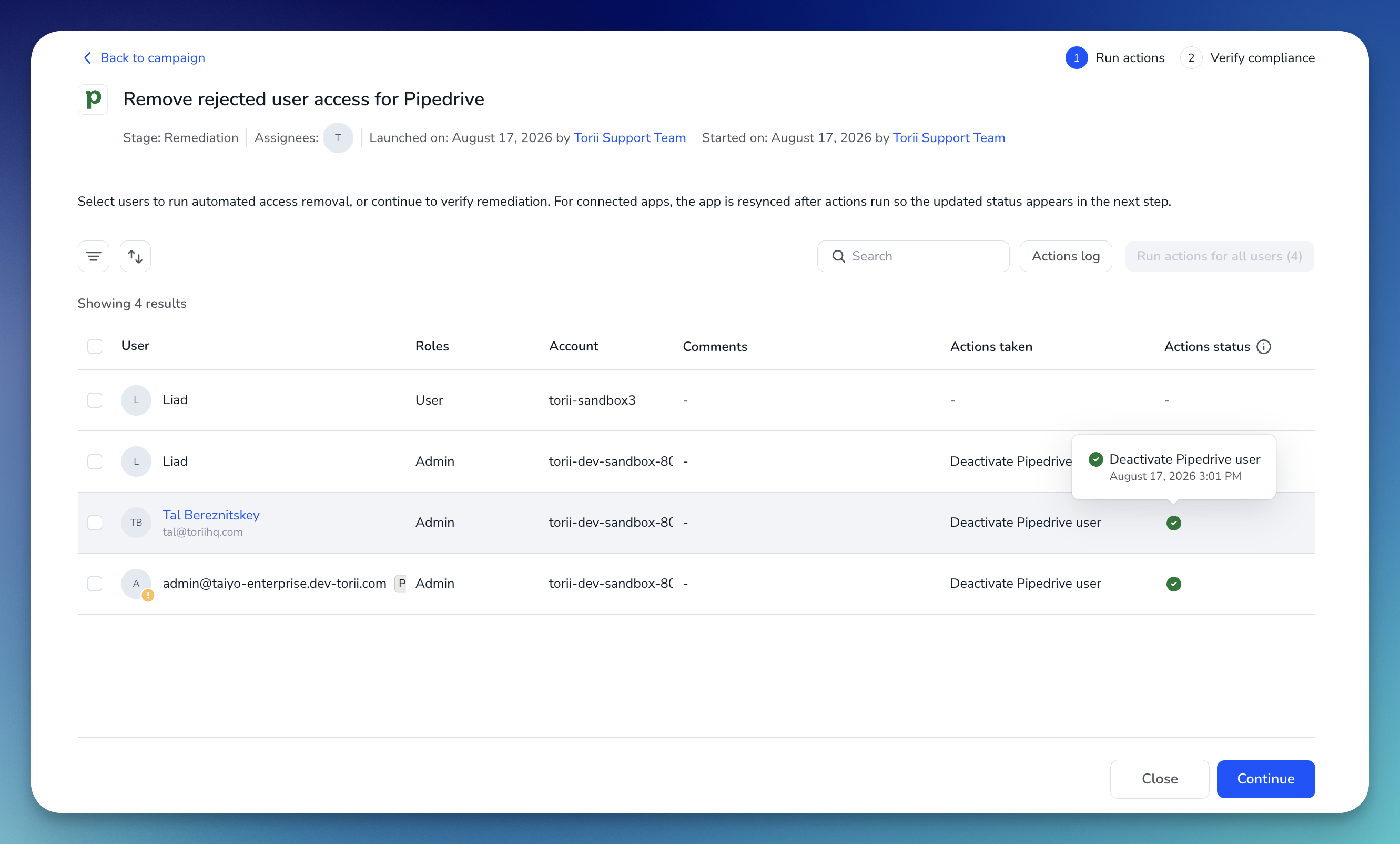Screen dimensions: 1400x844
Task: Click the back chevron arrow icon
Action: 87,58
